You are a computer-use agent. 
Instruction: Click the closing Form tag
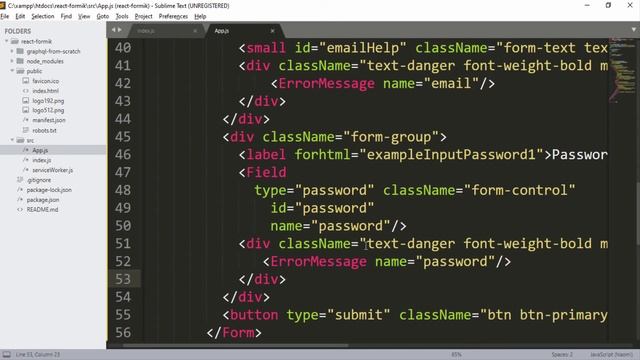[234, 333]
